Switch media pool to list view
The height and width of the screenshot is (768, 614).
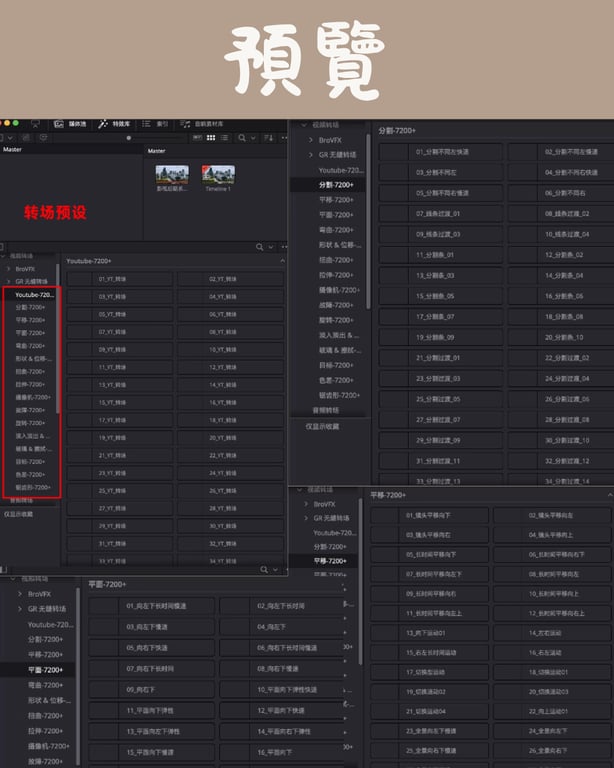(x=225, y=138)
